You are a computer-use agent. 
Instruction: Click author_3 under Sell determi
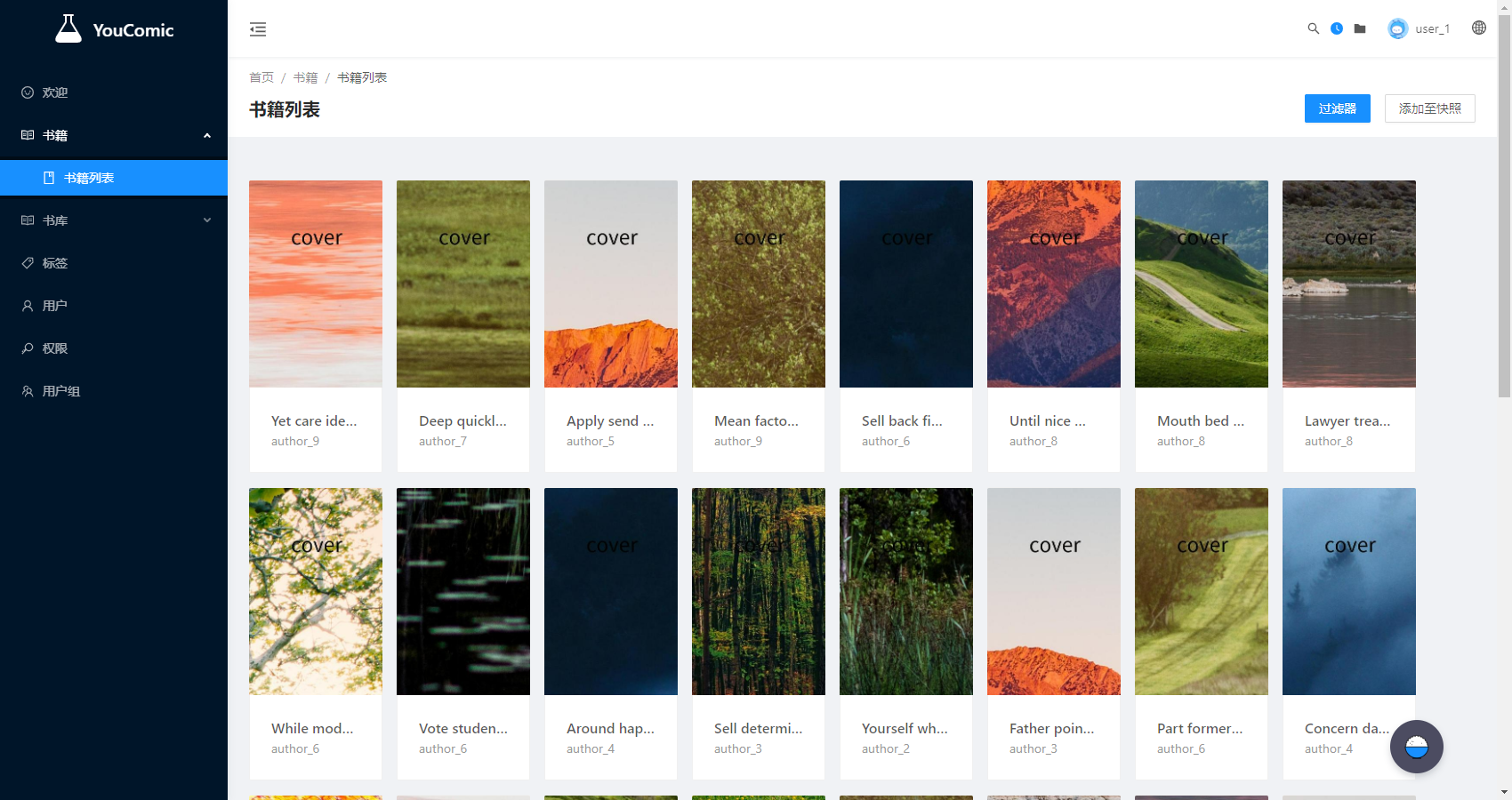point(738,748)
